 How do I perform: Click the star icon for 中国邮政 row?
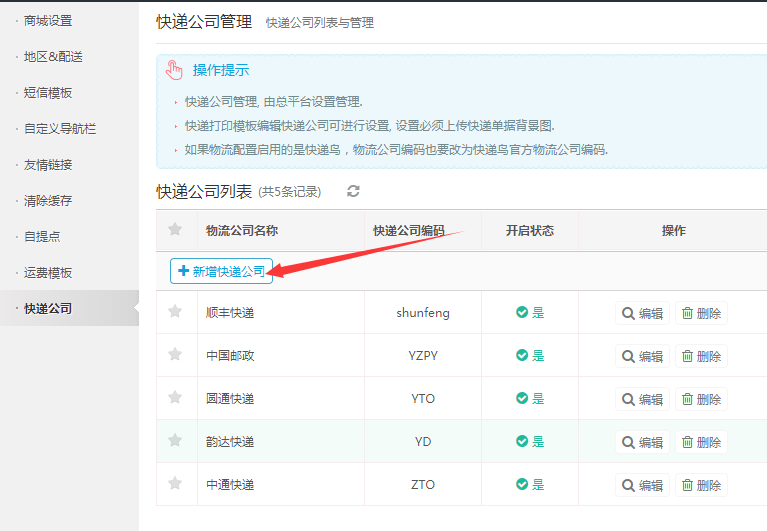pos(175,355)
